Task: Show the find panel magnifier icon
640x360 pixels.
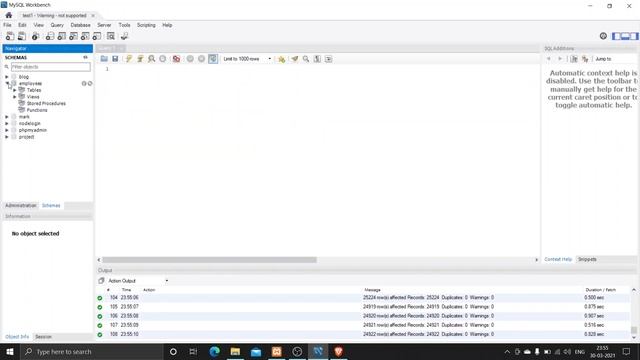Action: coord(306,59)
